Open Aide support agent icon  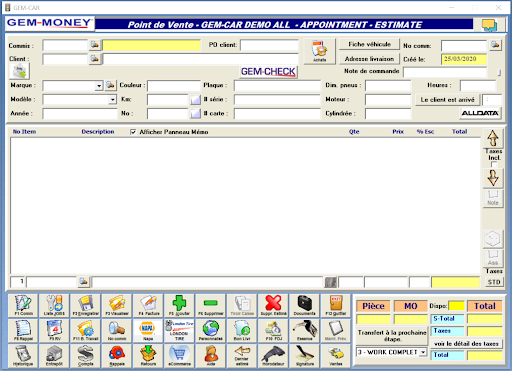coord(211,356)
